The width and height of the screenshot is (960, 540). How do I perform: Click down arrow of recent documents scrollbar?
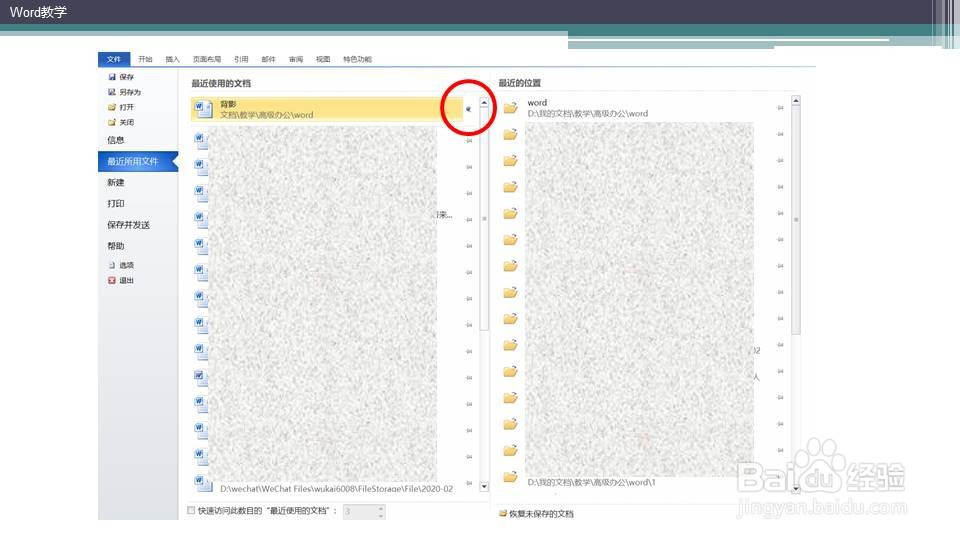[484, 487]
